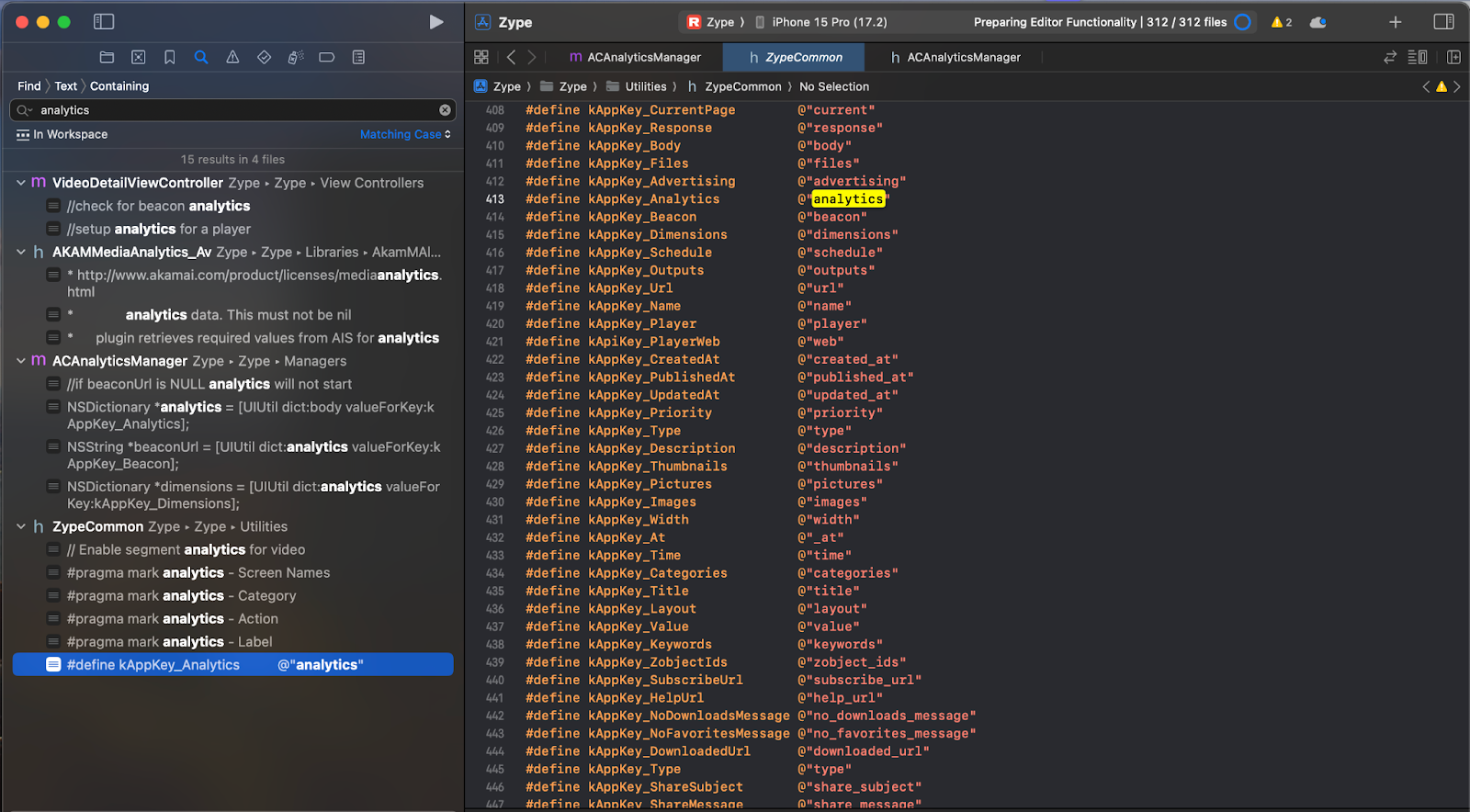Change the In Workspace search scope

tap(62, 134)
